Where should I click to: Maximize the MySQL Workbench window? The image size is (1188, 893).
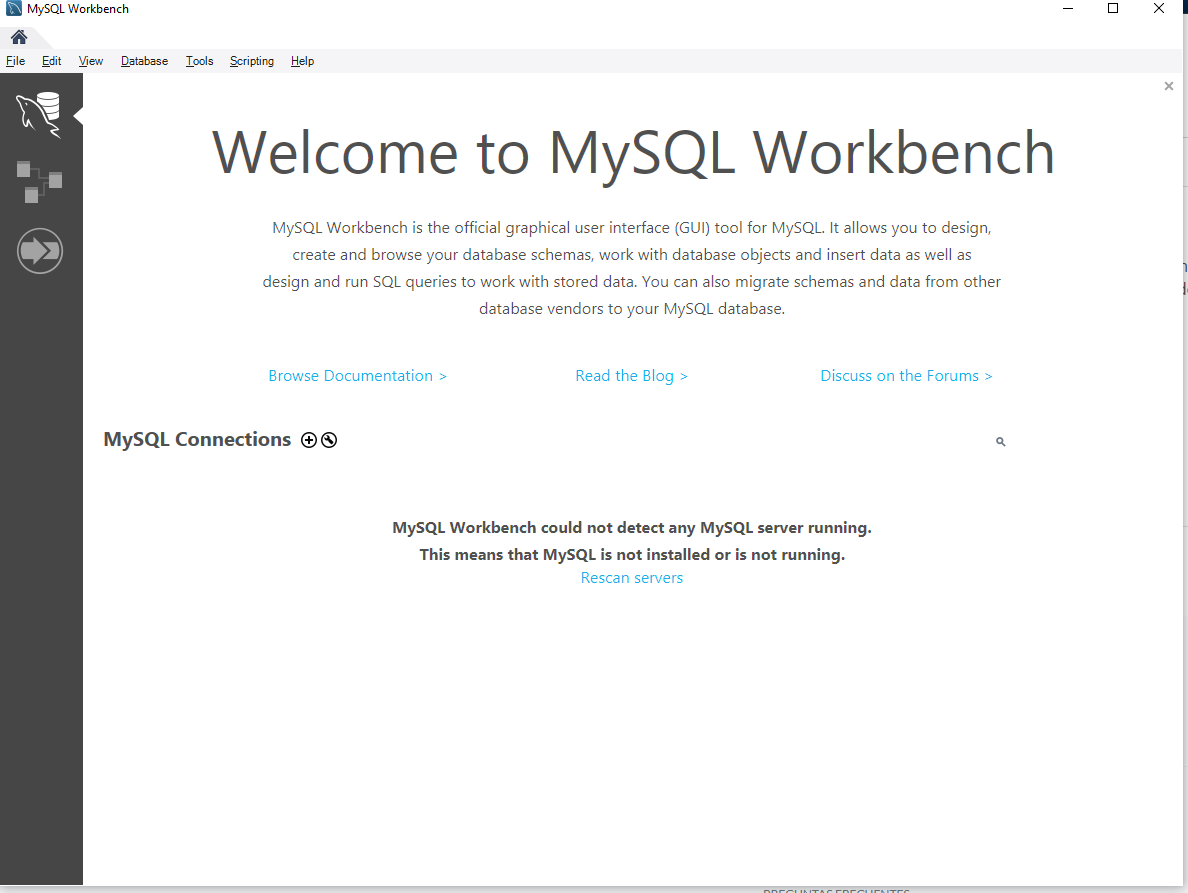[1113, 8]
